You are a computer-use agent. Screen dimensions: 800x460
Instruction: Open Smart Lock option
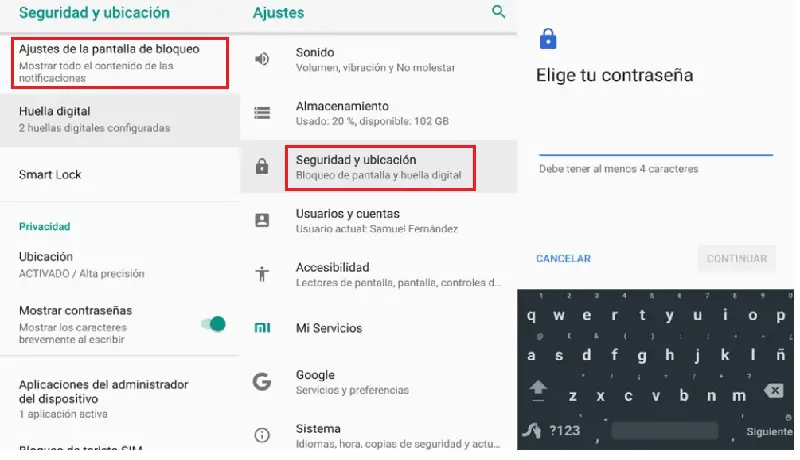(x=120, y=174)
